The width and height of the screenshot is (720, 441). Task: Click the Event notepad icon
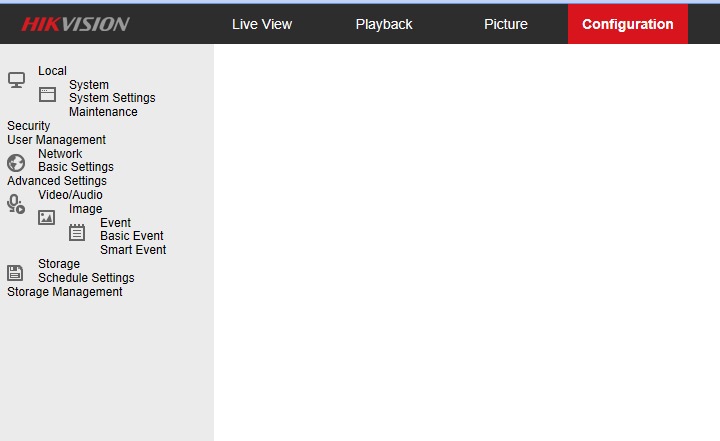click(77, 232)
